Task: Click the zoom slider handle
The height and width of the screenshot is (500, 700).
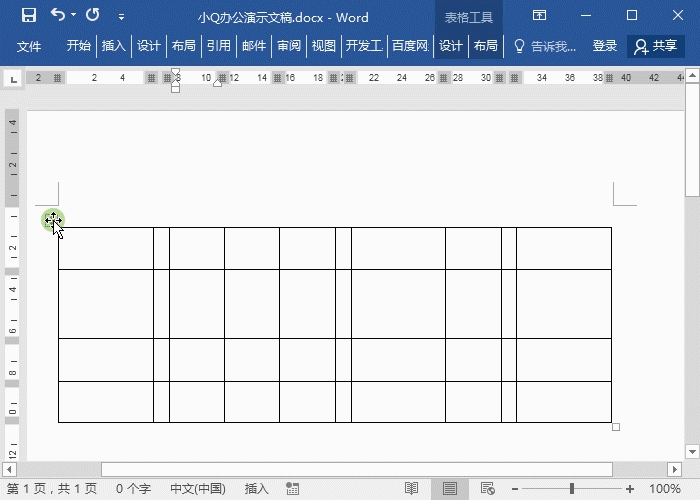Action: pyautogui.click(x=571, y=489)
